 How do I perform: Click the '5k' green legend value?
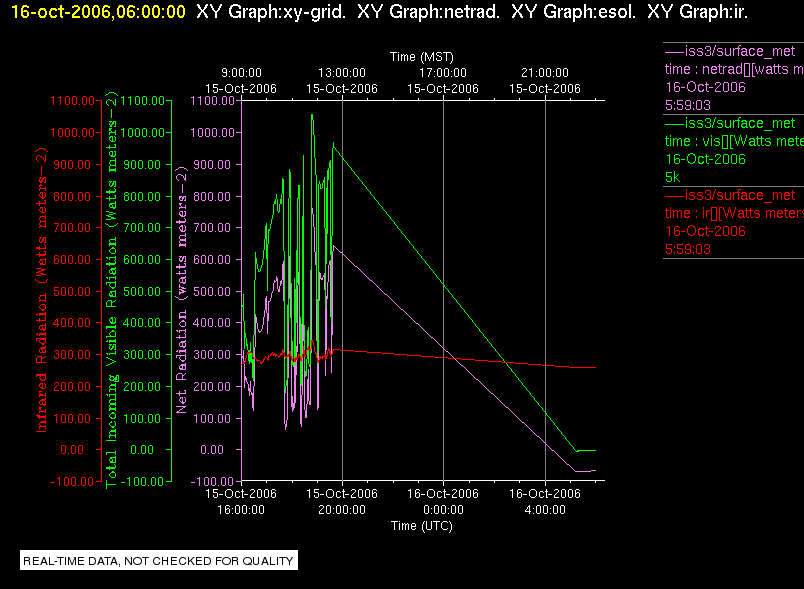click(672, 177)
